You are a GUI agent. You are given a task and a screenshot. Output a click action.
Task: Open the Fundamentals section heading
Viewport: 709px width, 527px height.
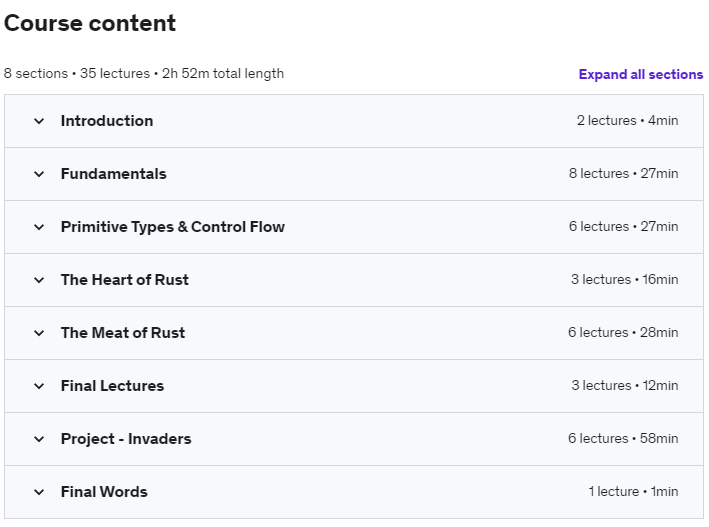(113, 174)
